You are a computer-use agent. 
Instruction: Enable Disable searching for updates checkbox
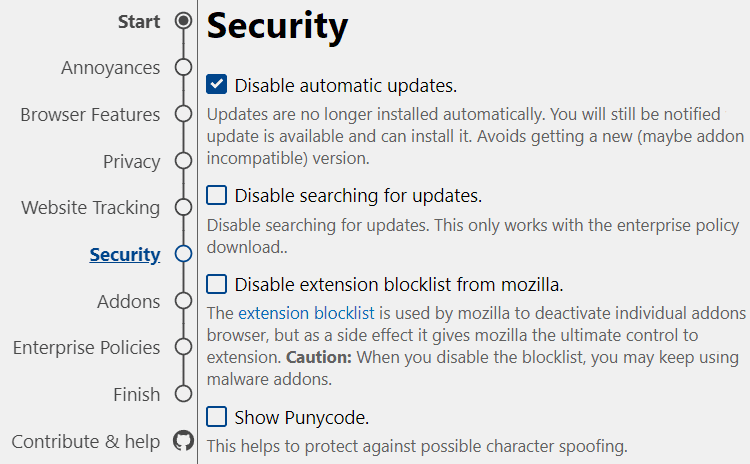[217, 195]
